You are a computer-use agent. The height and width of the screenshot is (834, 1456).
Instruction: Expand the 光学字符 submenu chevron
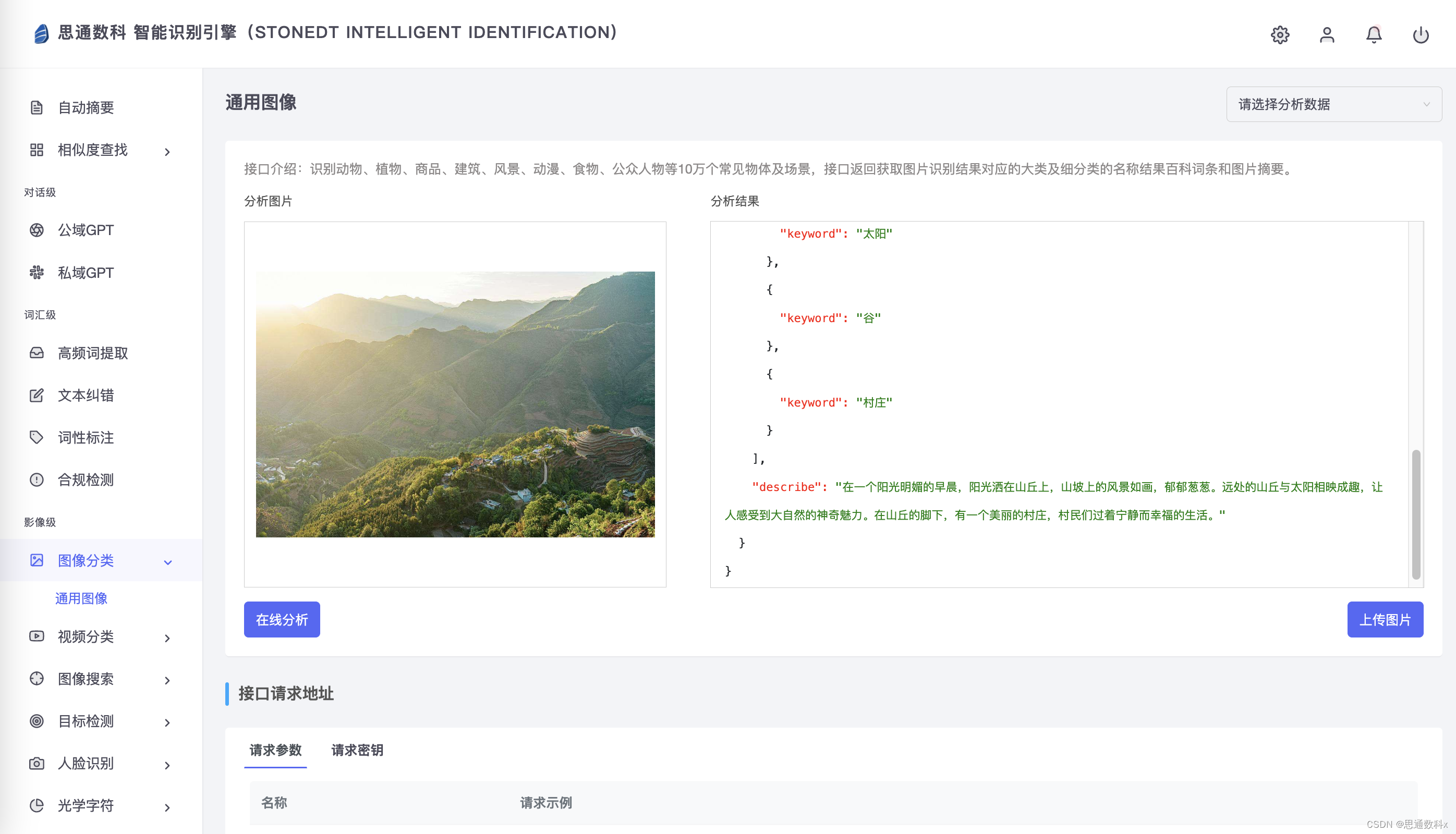point(167,807)
